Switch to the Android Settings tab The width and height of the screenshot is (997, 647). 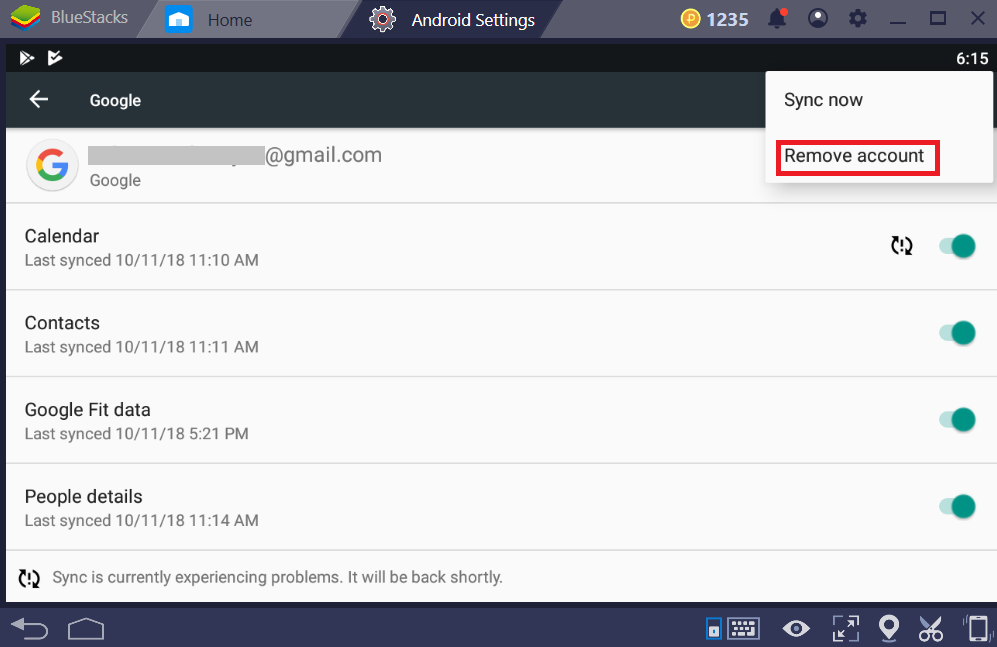(x=452, y=20)
